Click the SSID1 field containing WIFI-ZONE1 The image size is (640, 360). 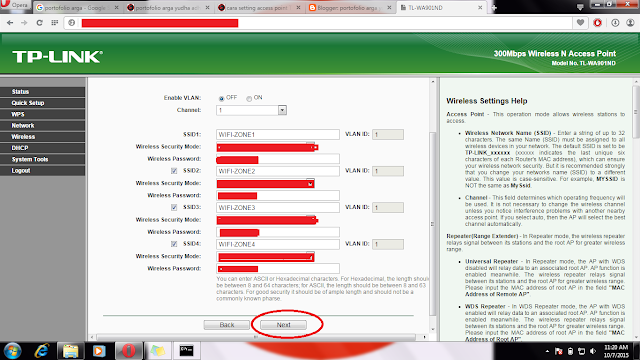click(278, 134)
